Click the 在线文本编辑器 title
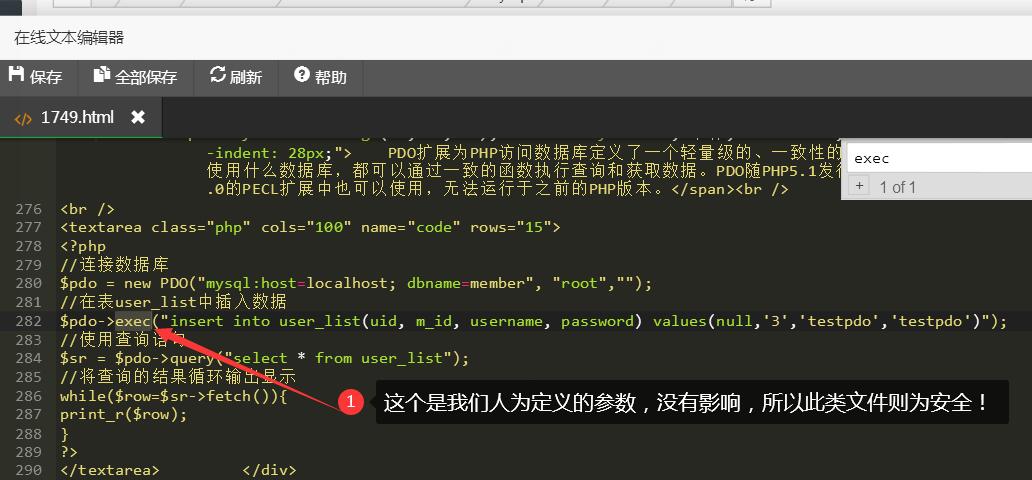Image resolution: width=1032 pixels, height=480 pixels. (69, 38)
